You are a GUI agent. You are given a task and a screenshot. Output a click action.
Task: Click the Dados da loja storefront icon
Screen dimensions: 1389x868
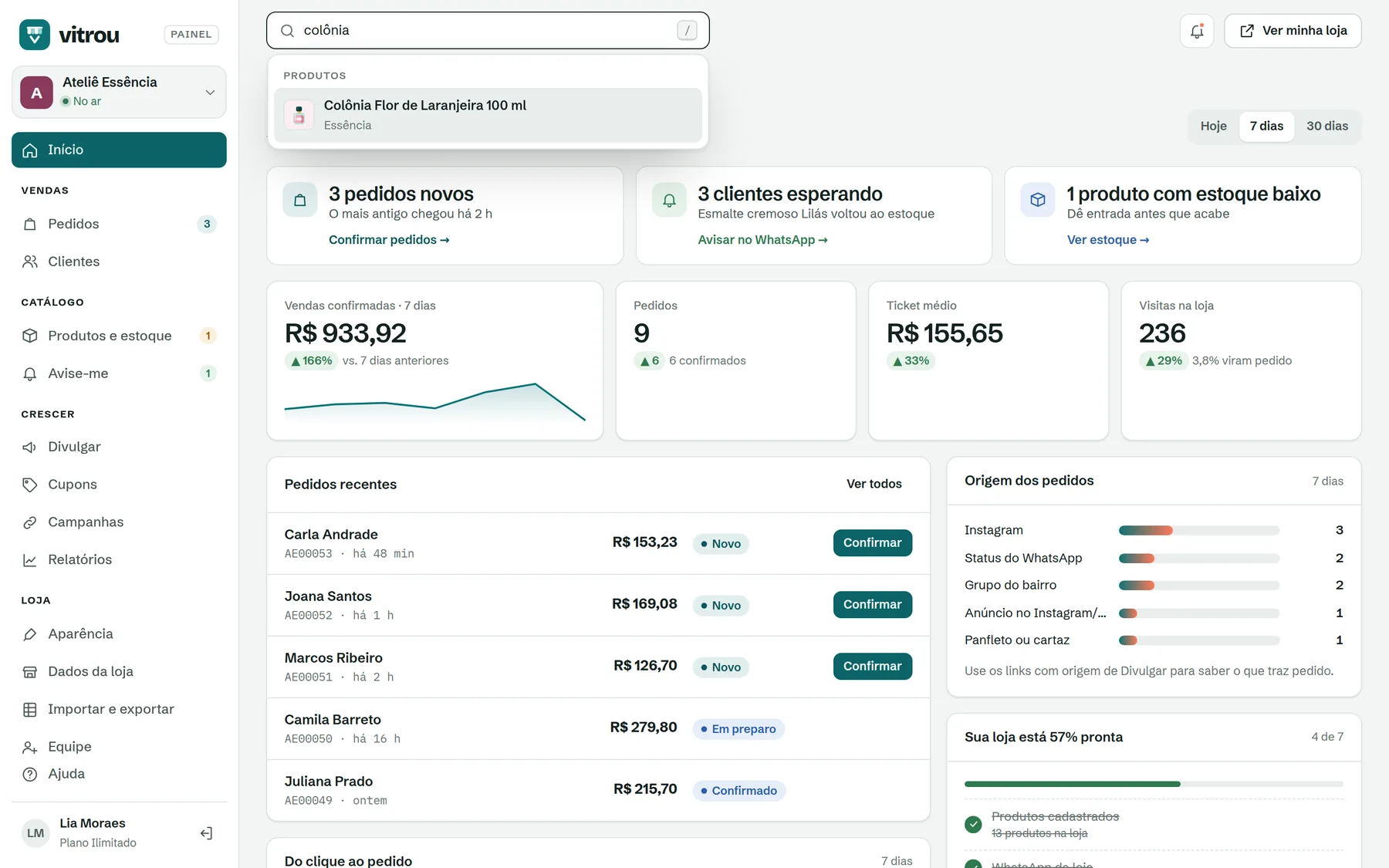tap(30, 672)
